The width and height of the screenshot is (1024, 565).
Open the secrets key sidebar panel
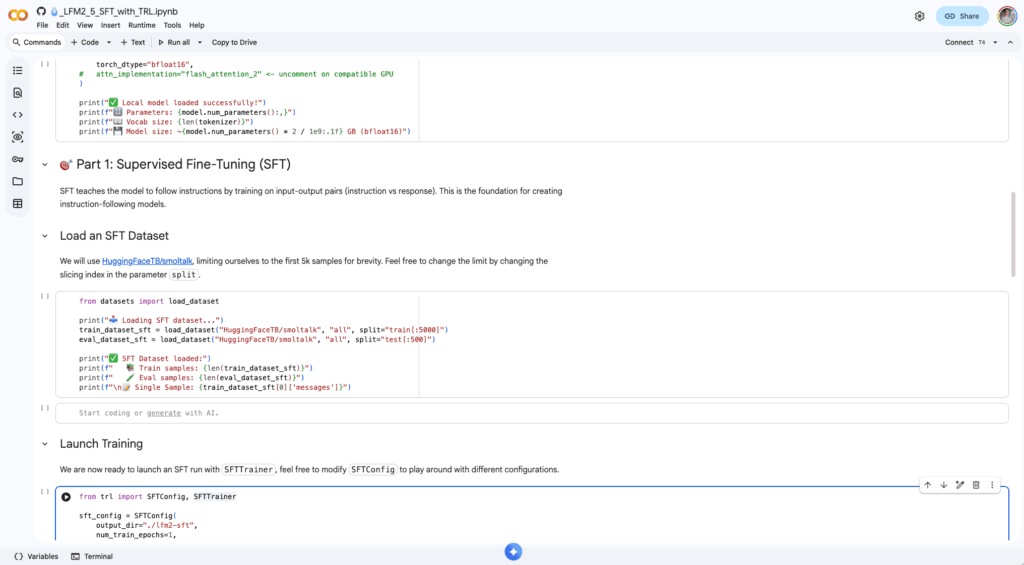[18, 159]
